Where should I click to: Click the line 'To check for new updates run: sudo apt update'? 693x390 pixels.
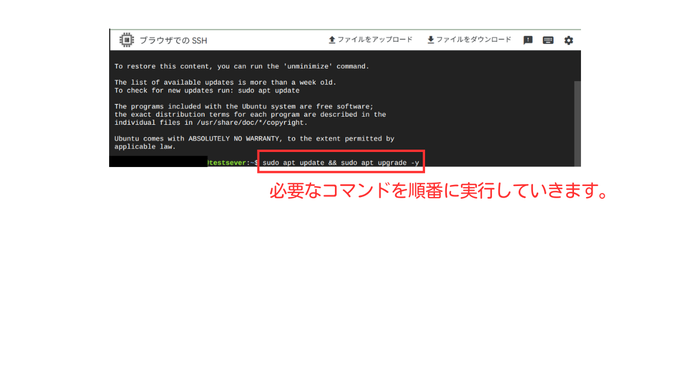(x=207, y=91)
